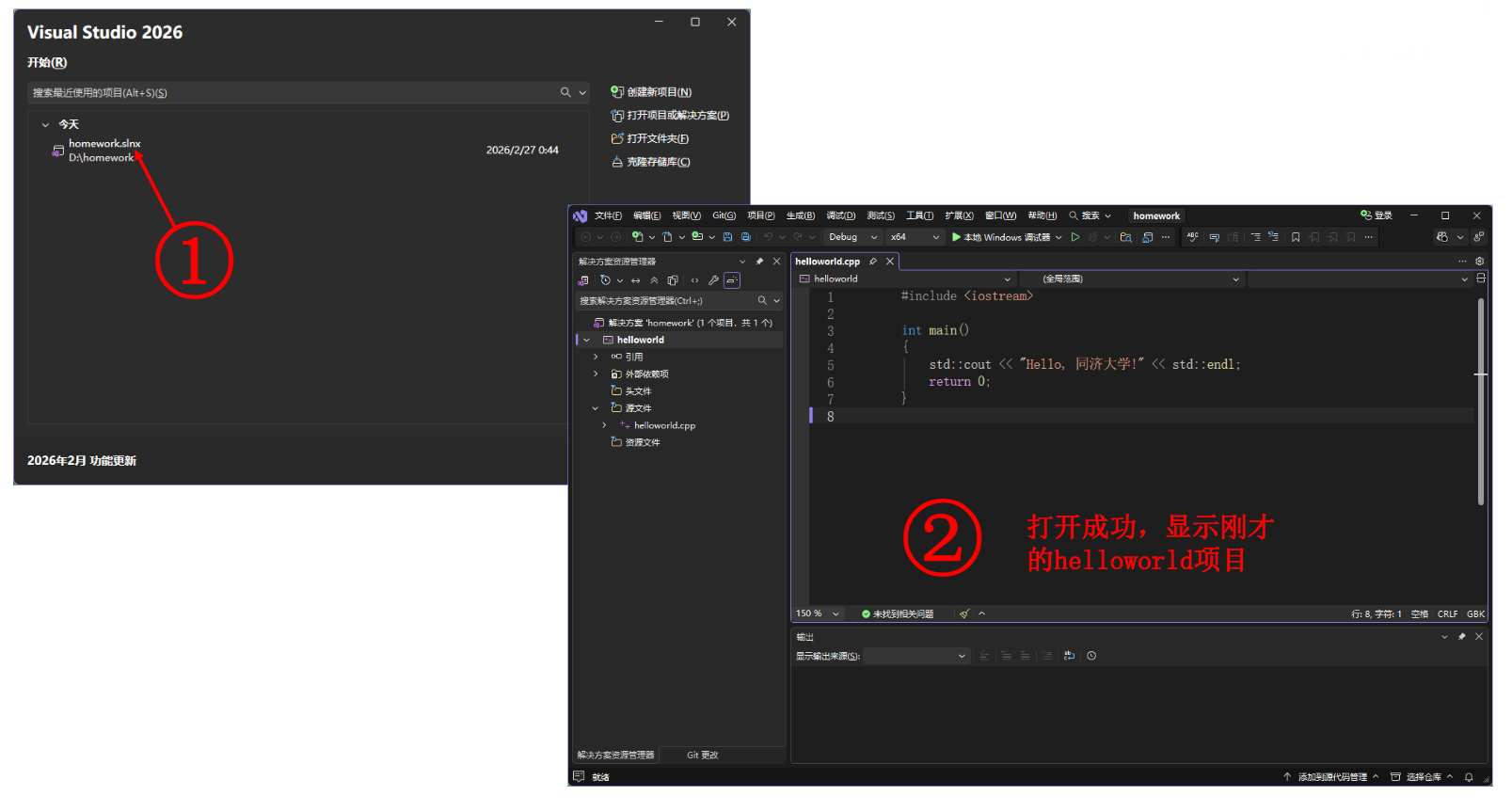Image resolution: width=1512 pixels, height=812 pixels.
Task: Collapse the 源文件 folder in tree
Action: [595, 408]
